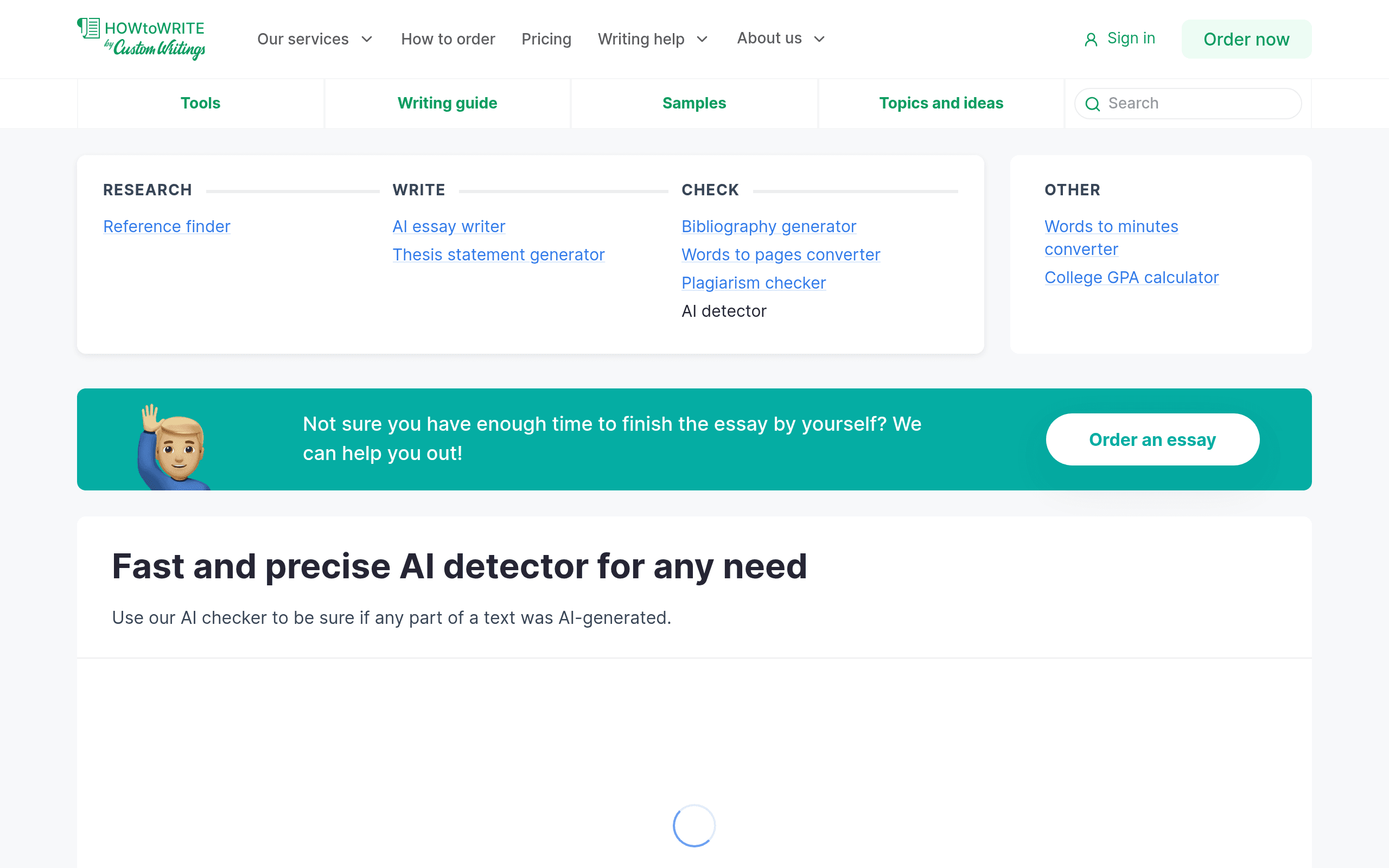Select the AI detector entry
1389x868 pixels.
(x=724, y=311)
